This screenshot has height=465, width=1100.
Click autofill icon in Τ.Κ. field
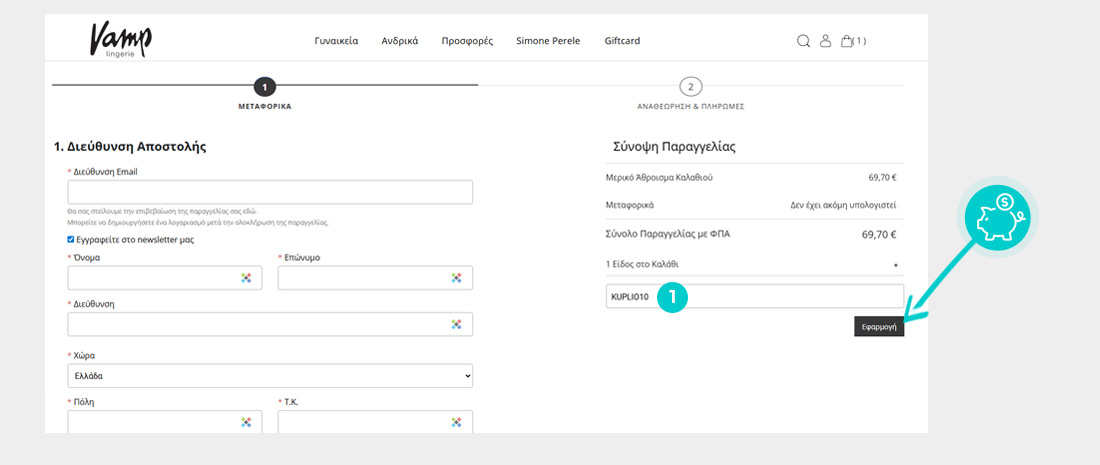tap(456, 422)
